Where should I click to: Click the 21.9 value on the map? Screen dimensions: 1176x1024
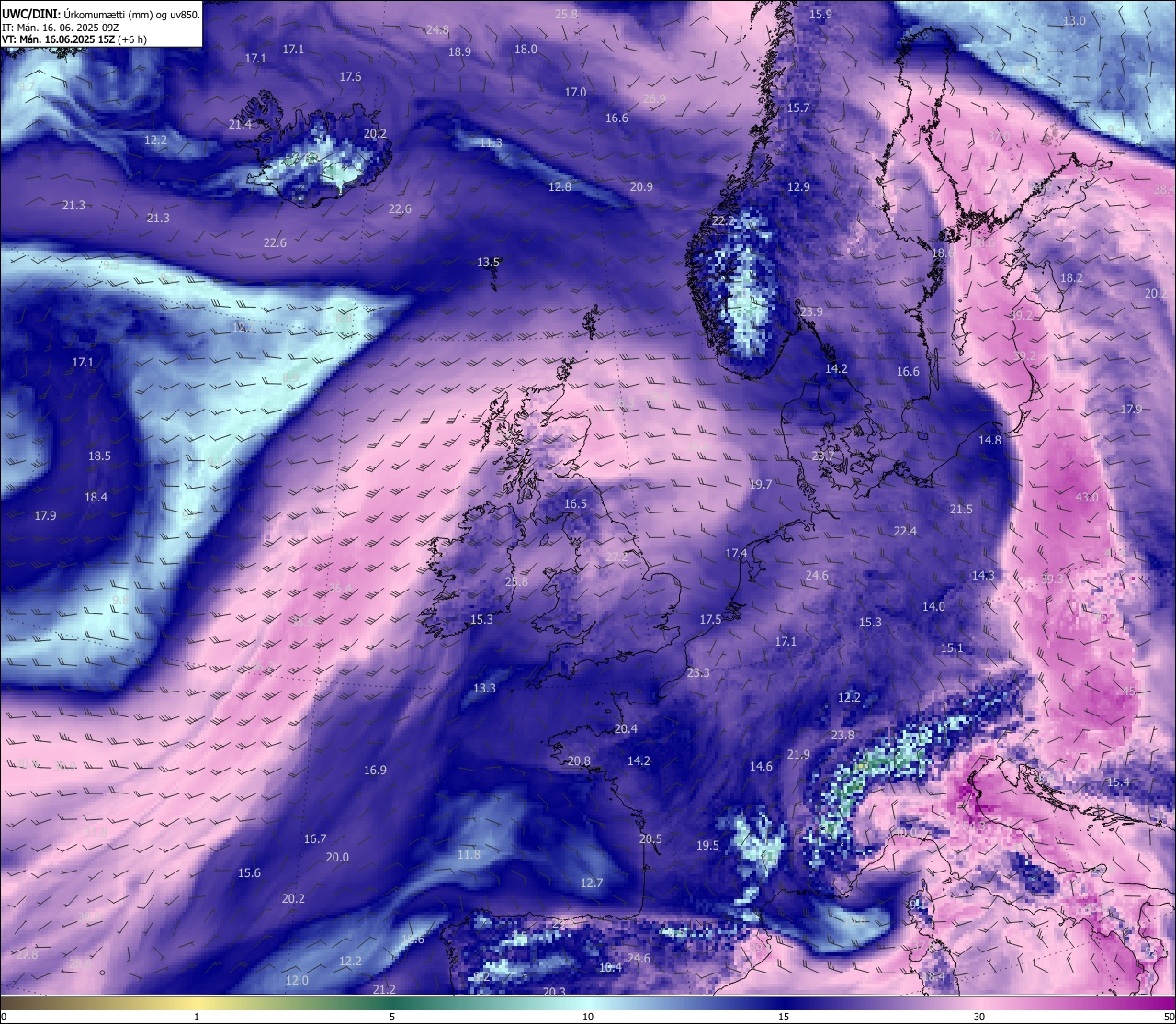click(798, 754)
